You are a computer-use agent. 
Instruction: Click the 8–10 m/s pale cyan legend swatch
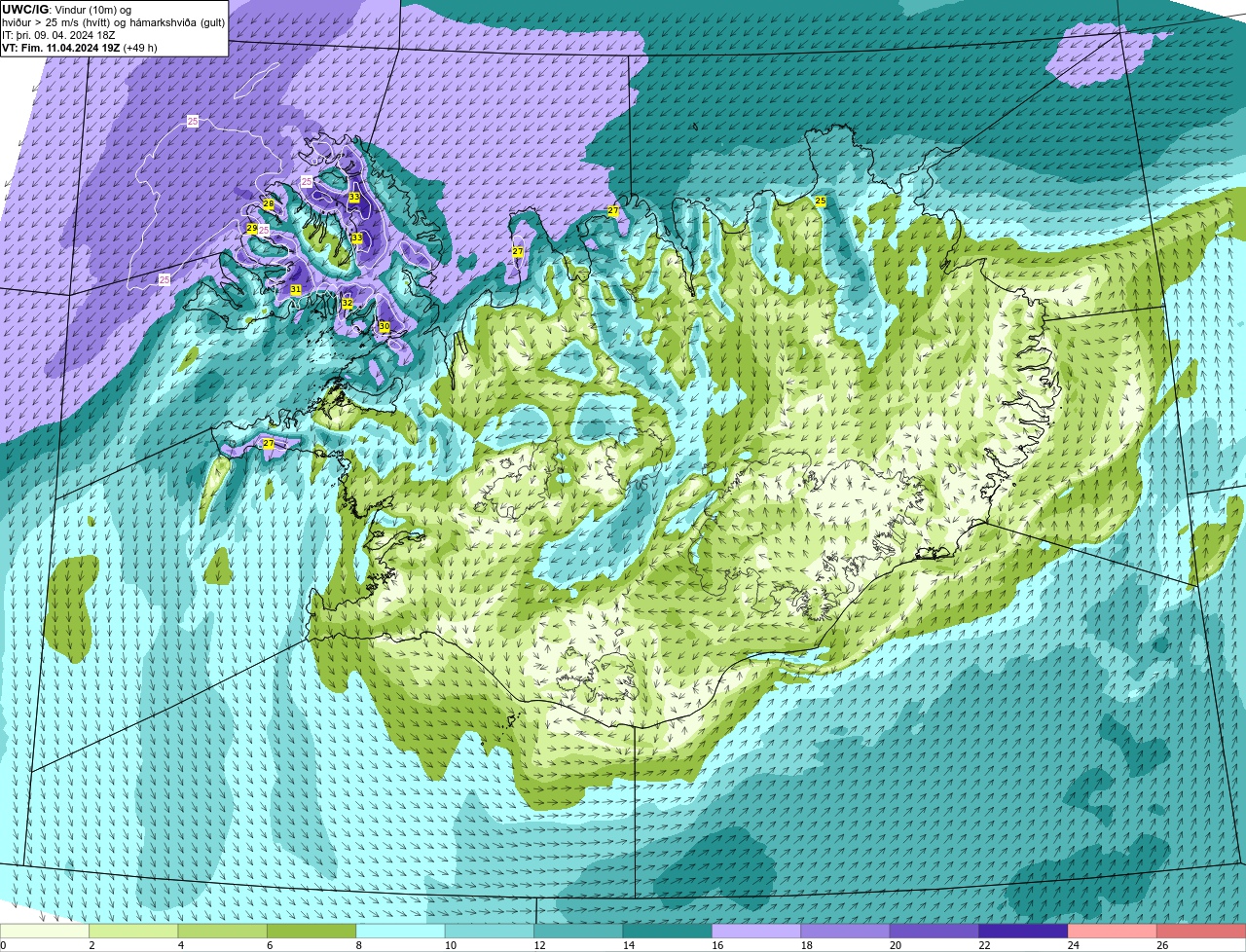click(x=401, y=931)
